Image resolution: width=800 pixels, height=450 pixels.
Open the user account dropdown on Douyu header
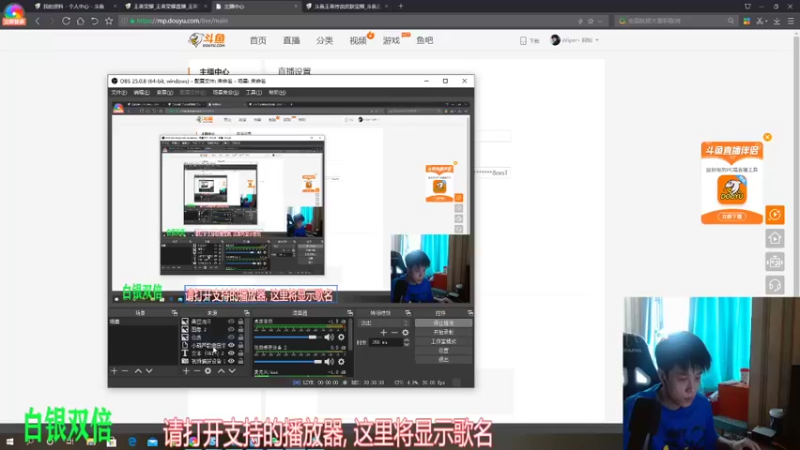tap(574, 40)
